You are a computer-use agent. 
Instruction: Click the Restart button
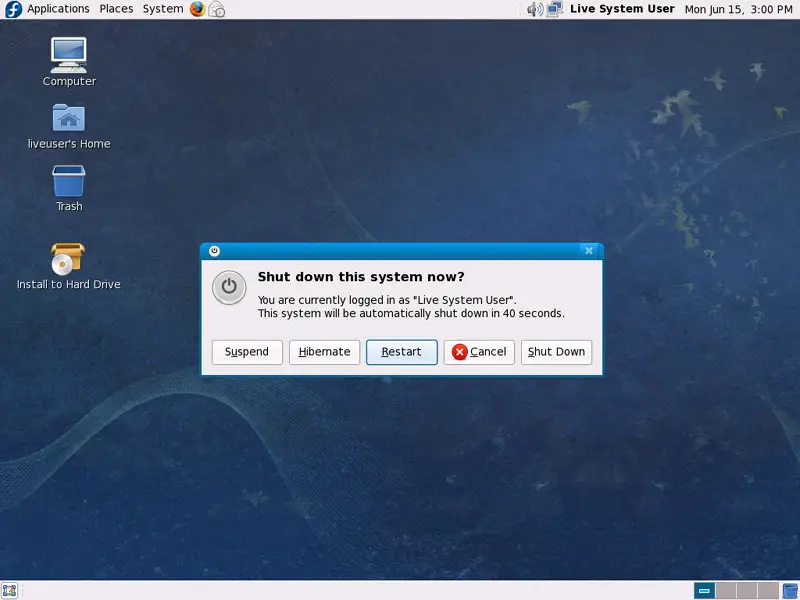(402, 352)
